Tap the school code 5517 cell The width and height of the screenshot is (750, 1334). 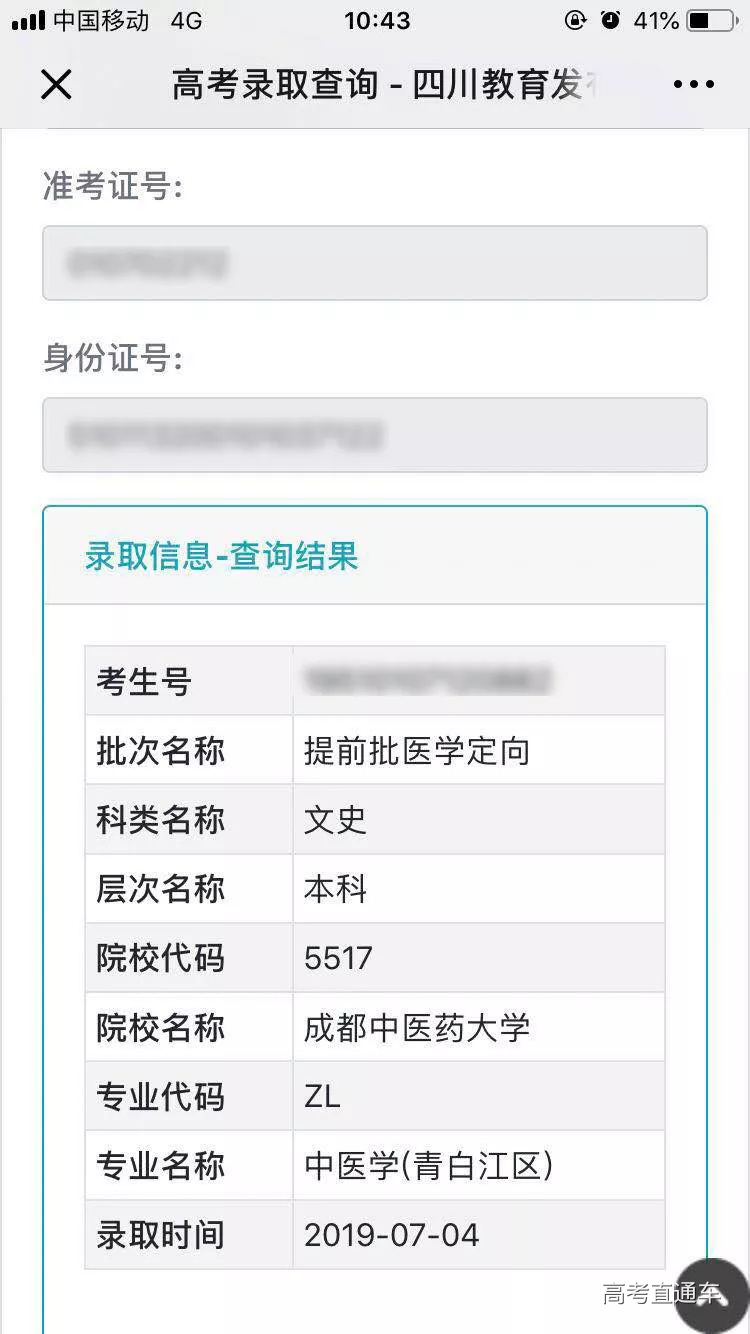coord(478,958)
